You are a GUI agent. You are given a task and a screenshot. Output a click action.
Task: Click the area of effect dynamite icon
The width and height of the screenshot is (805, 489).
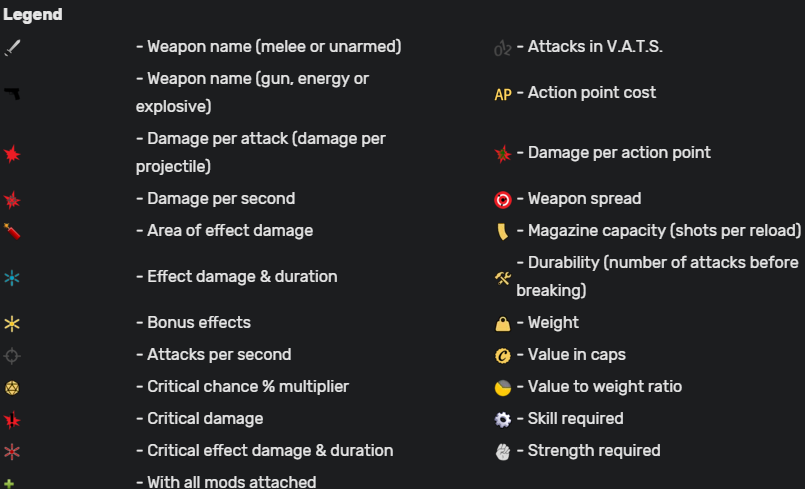click(12, 231)
